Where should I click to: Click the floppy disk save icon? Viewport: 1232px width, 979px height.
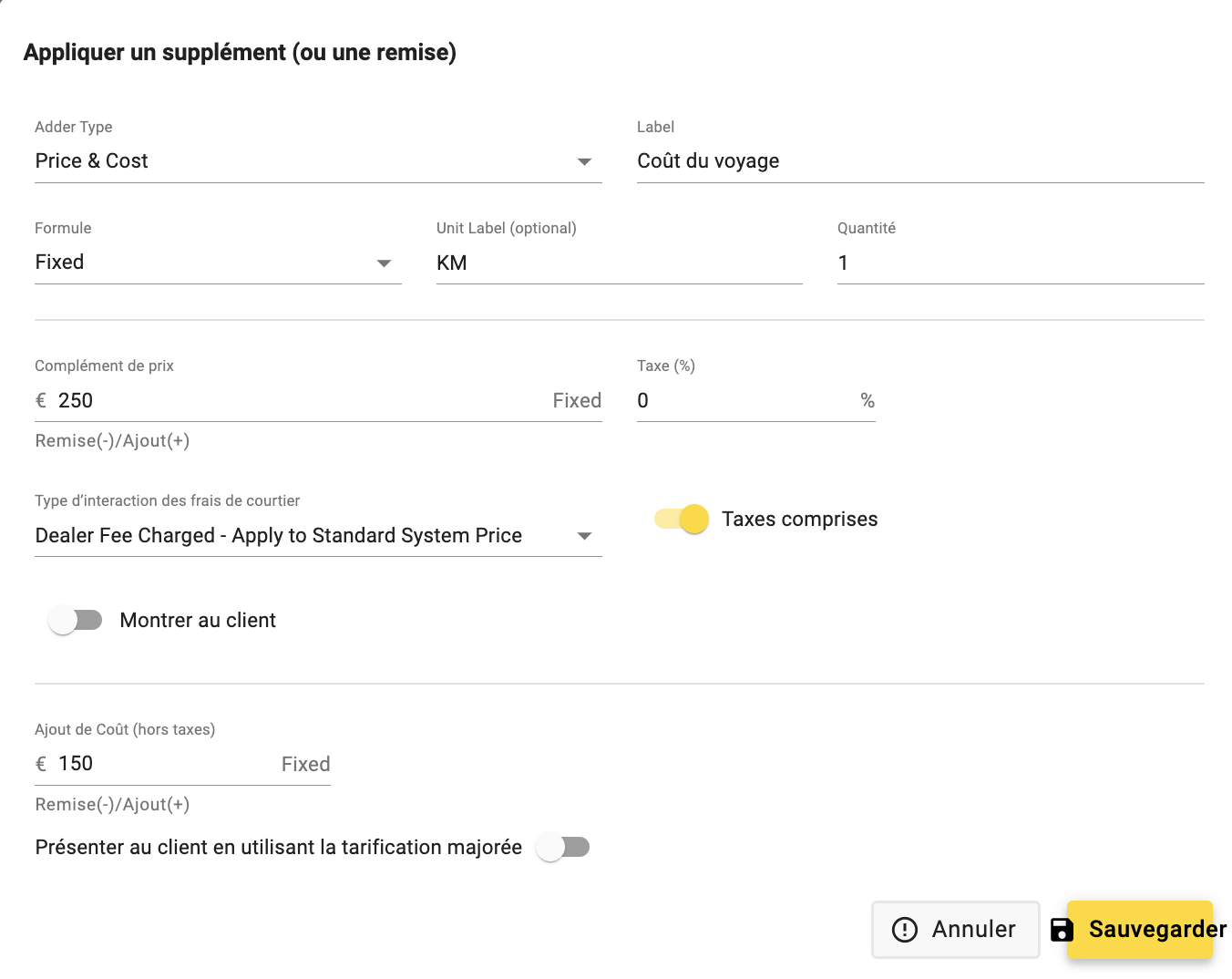coord(1062,929)
